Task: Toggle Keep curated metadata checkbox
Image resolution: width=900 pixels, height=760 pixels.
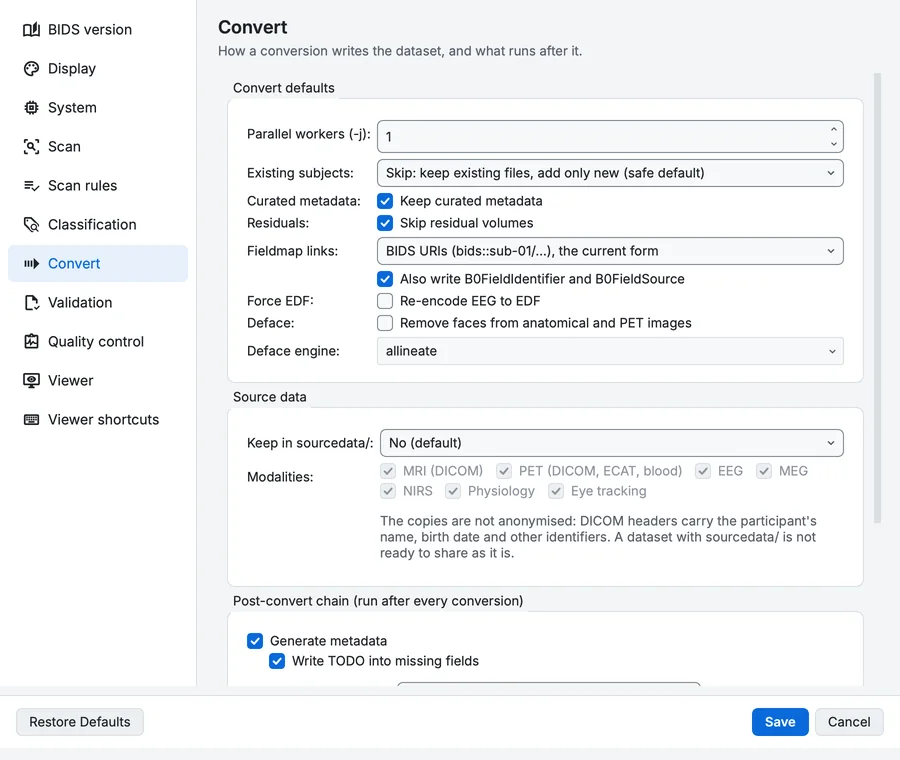Action: [x=385, y=201]
